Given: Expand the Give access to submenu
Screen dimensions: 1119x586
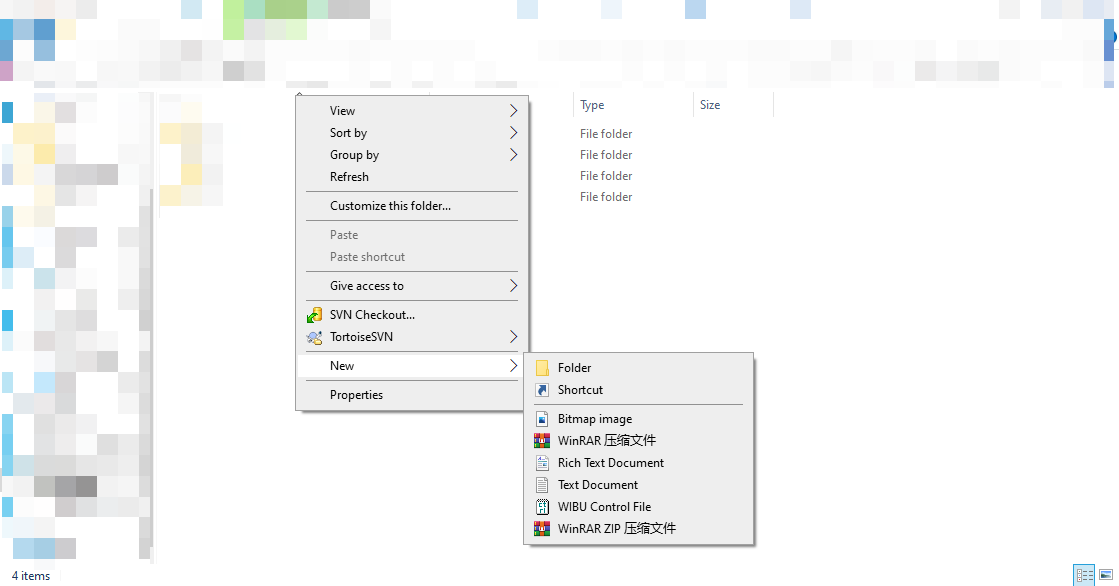Looking at the screenshot, I should [x=513, y=286].
